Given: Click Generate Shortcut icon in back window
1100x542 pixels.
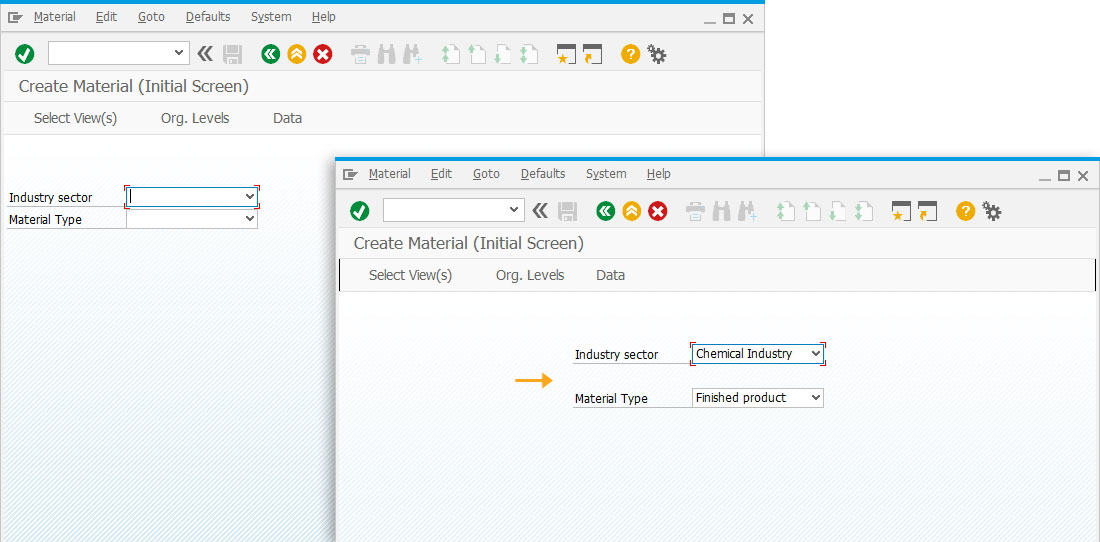Looking at the screenshot, I should point(593,55).
